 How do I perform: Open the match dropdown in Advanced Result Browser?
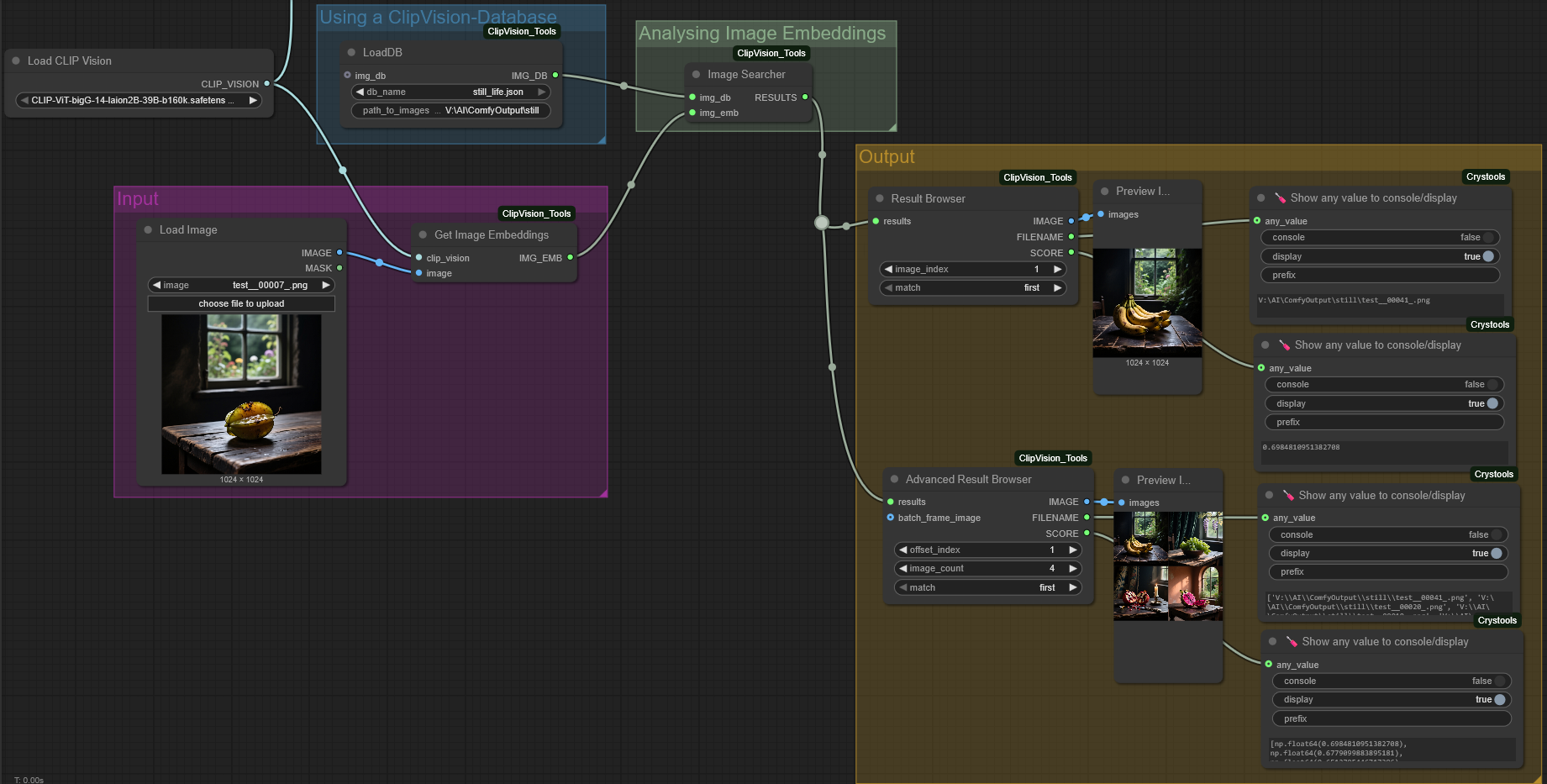987,587
